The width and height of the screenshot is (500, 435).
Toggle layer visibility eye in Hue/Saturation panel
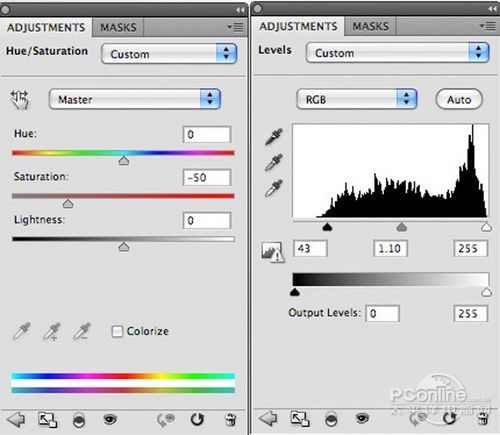(x=110, y=419)
